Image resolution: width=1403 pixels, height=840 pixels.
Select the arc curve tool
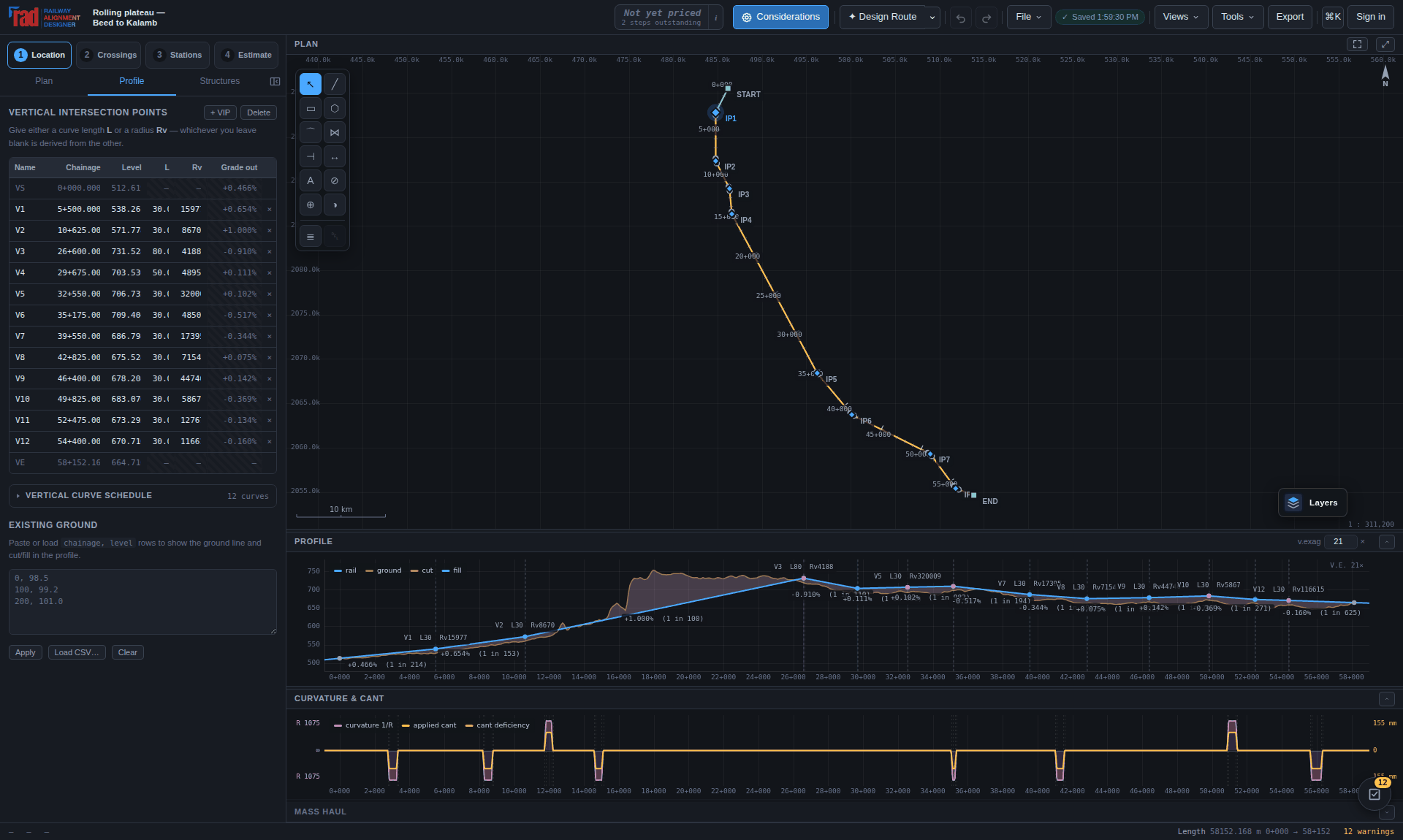pos(311,132)
